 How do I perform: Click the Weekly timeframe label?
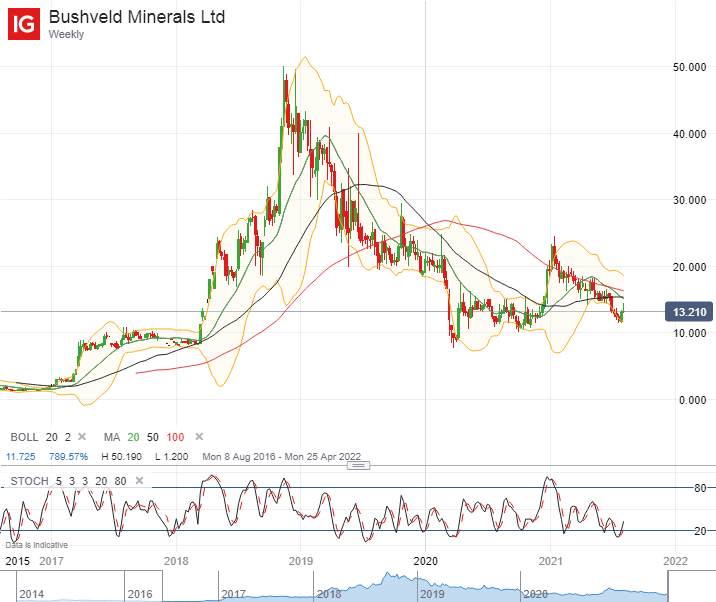tap(66, 34)
